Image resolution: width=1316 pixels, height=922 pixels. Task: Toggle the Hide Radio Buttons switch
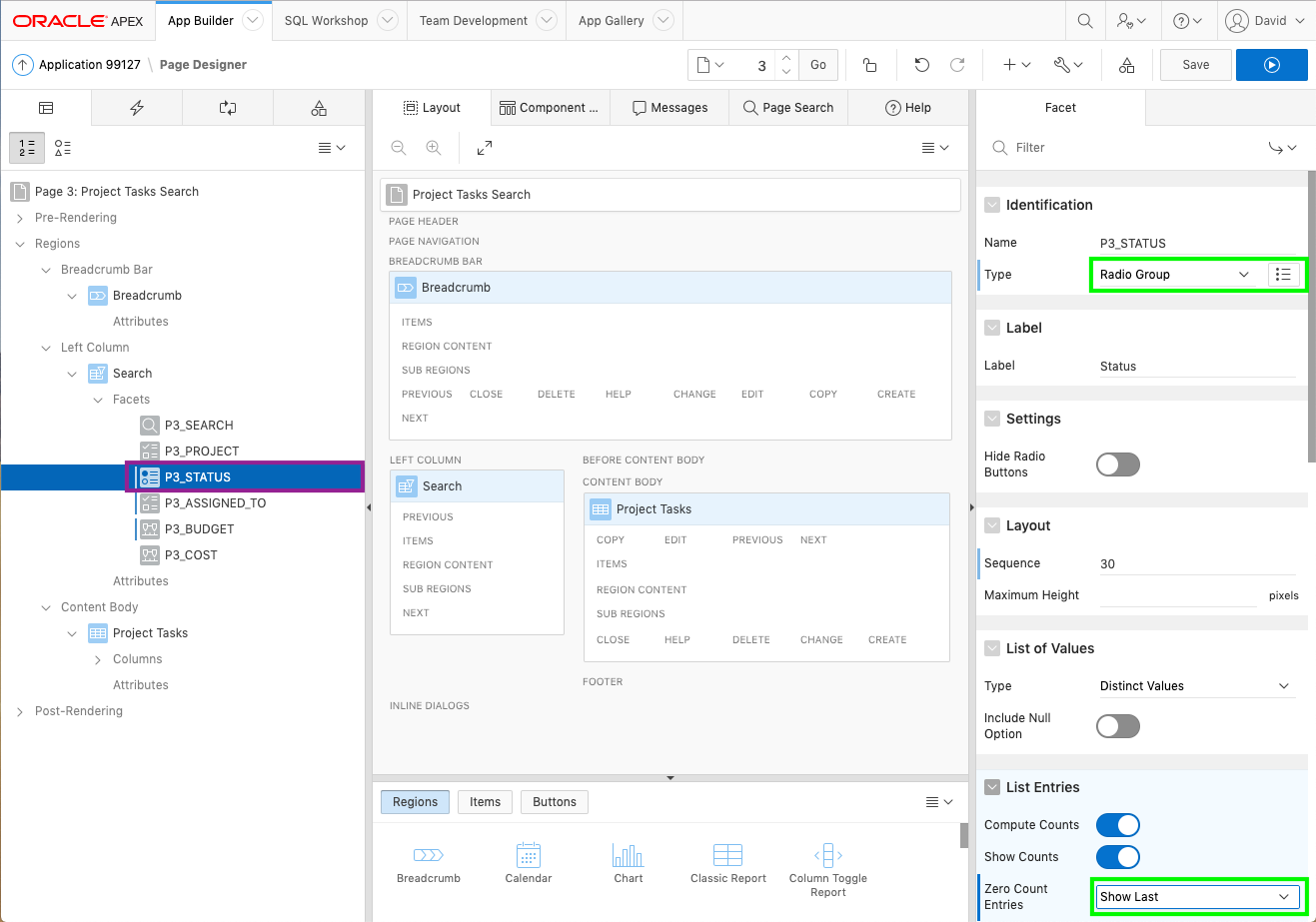click(1117, 464)
